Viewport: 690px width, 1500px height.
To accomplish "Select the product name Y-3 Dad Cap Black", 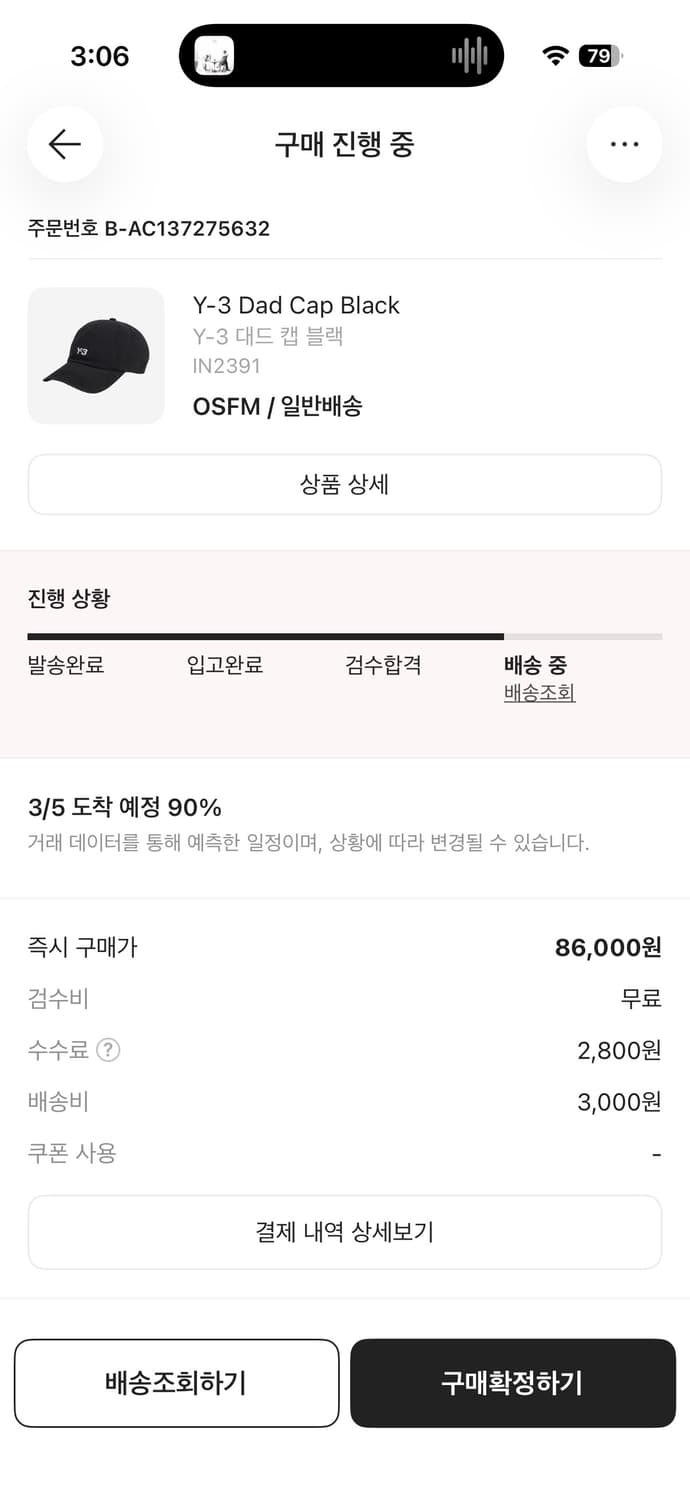I will pyautogui.click(x=296, y=305).
